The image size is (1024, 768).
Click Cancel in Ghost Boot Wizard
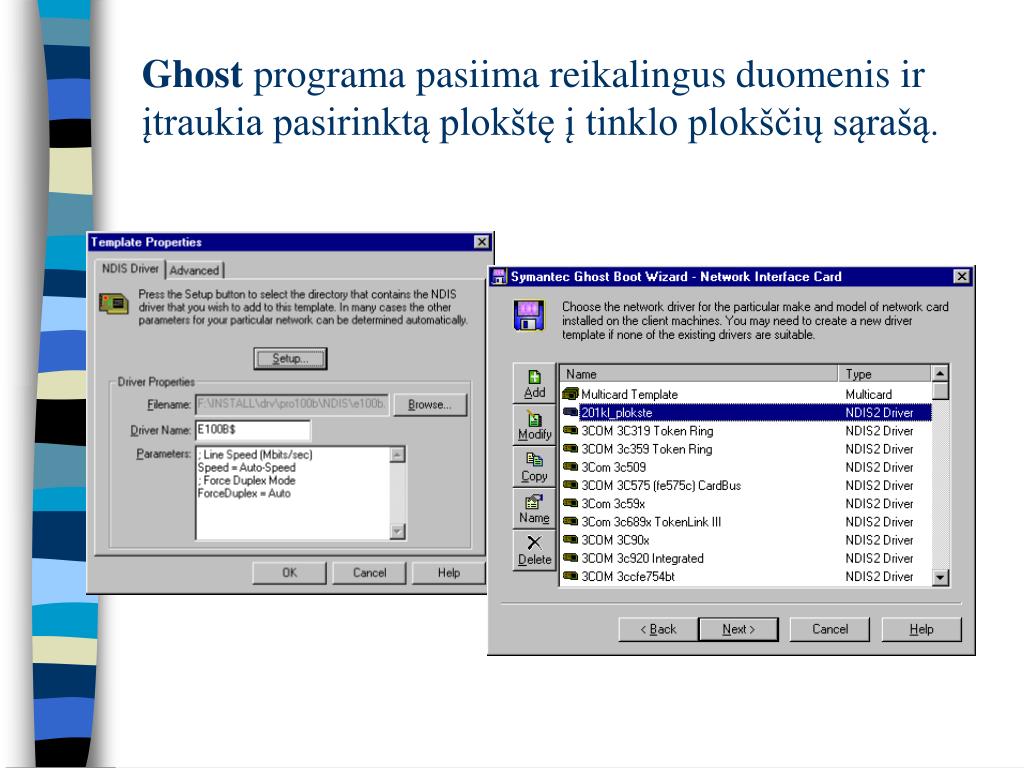click(830, 630)
